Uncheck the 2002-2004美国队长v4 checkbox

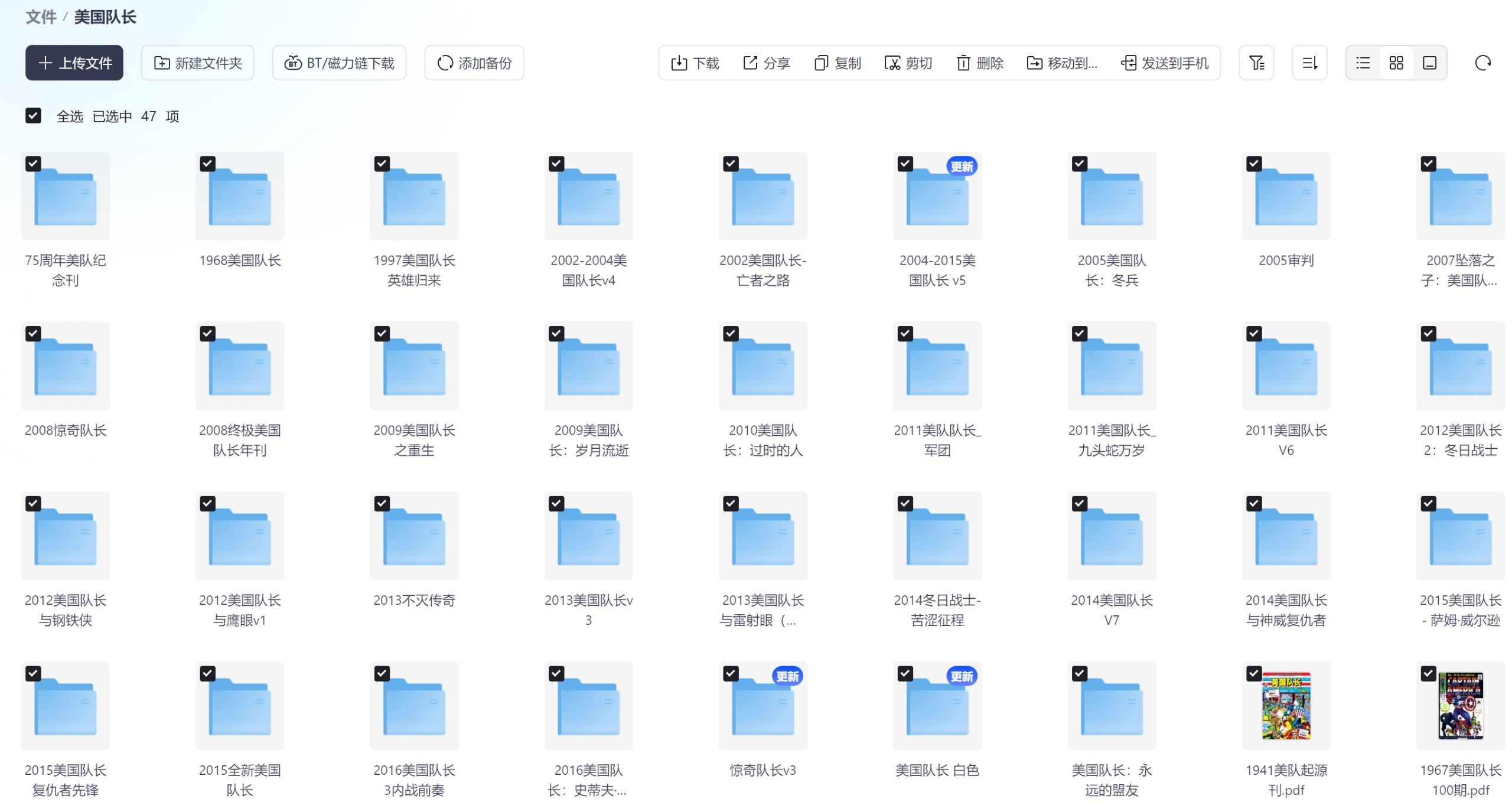point(556,164)
